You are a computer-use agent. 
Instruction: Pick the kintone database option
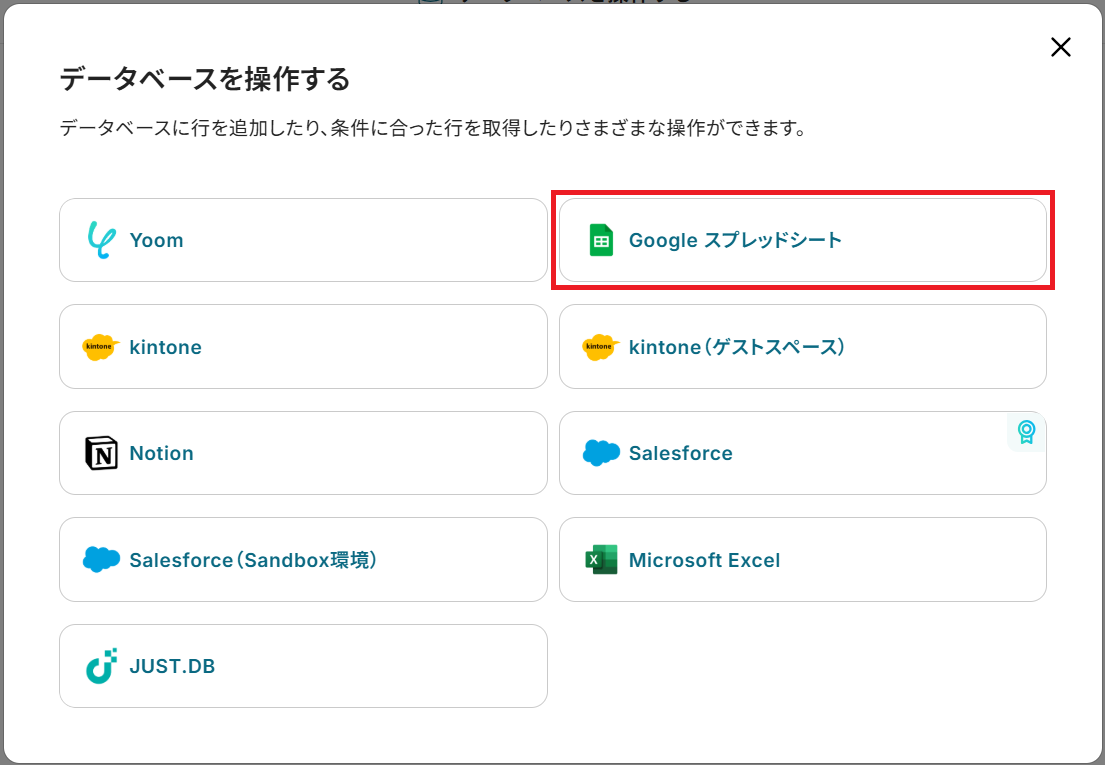[x=303, y=347]
